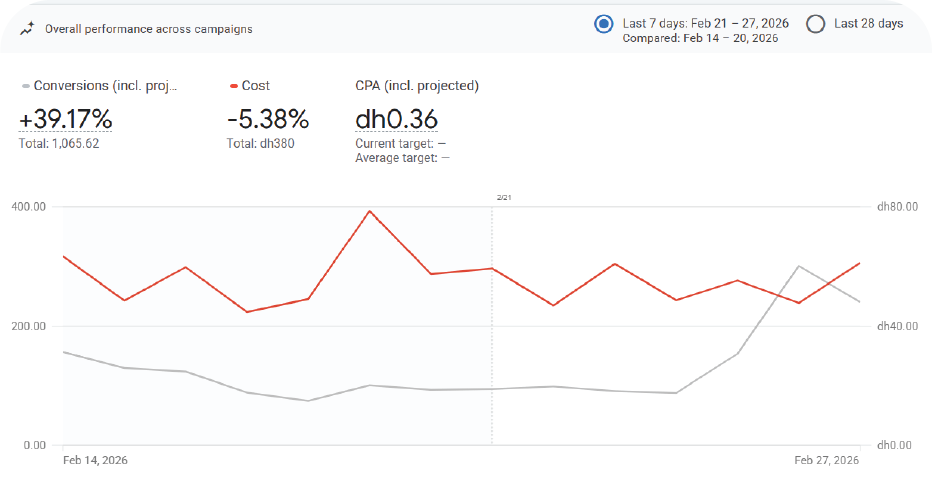The image size is (932, 486).
Task: Click the performance trend sparkle icon
Action: (x=26, y=28)
